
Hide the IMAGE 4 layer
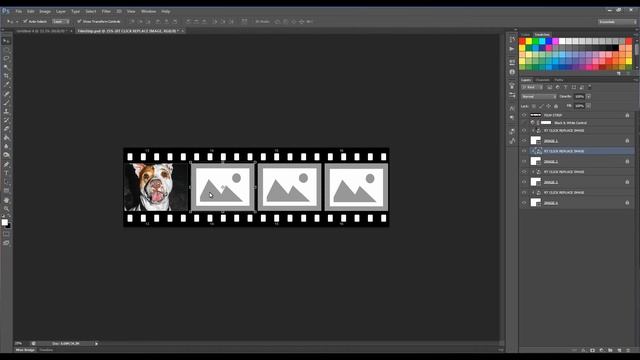point(524,203)
